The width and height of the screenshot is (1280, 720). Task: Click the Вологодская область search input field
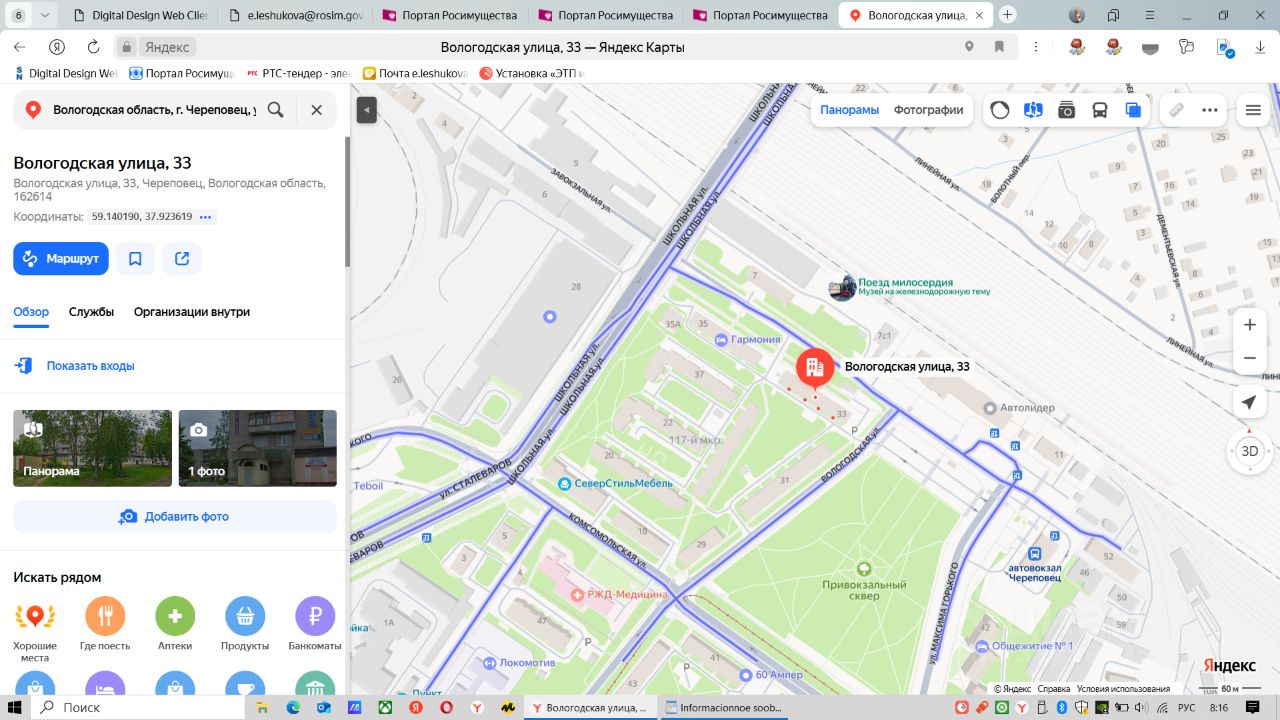[x=155, y=110]
